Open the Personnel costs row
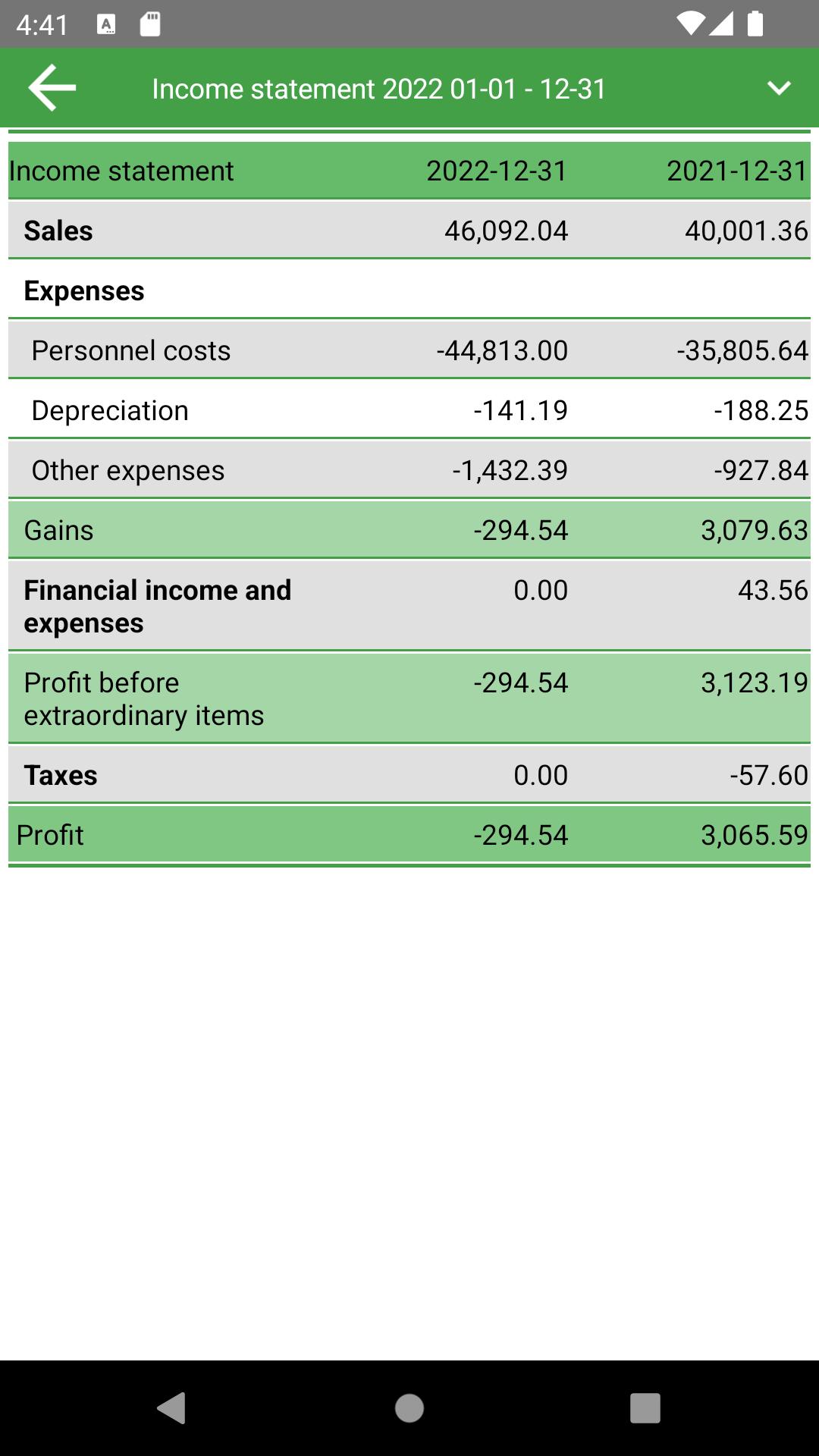The image size is (819, 1456). [x=409, y=350]
